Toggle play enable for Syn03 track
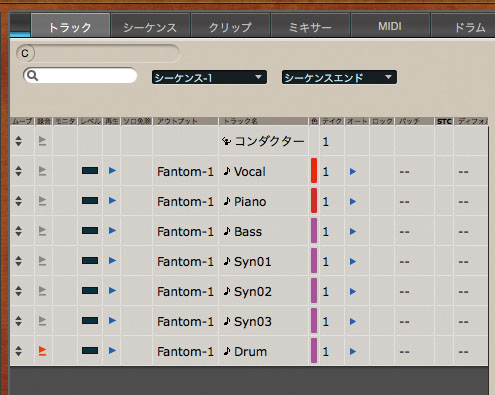Viewport: 495px width, 395px height. 112,321
